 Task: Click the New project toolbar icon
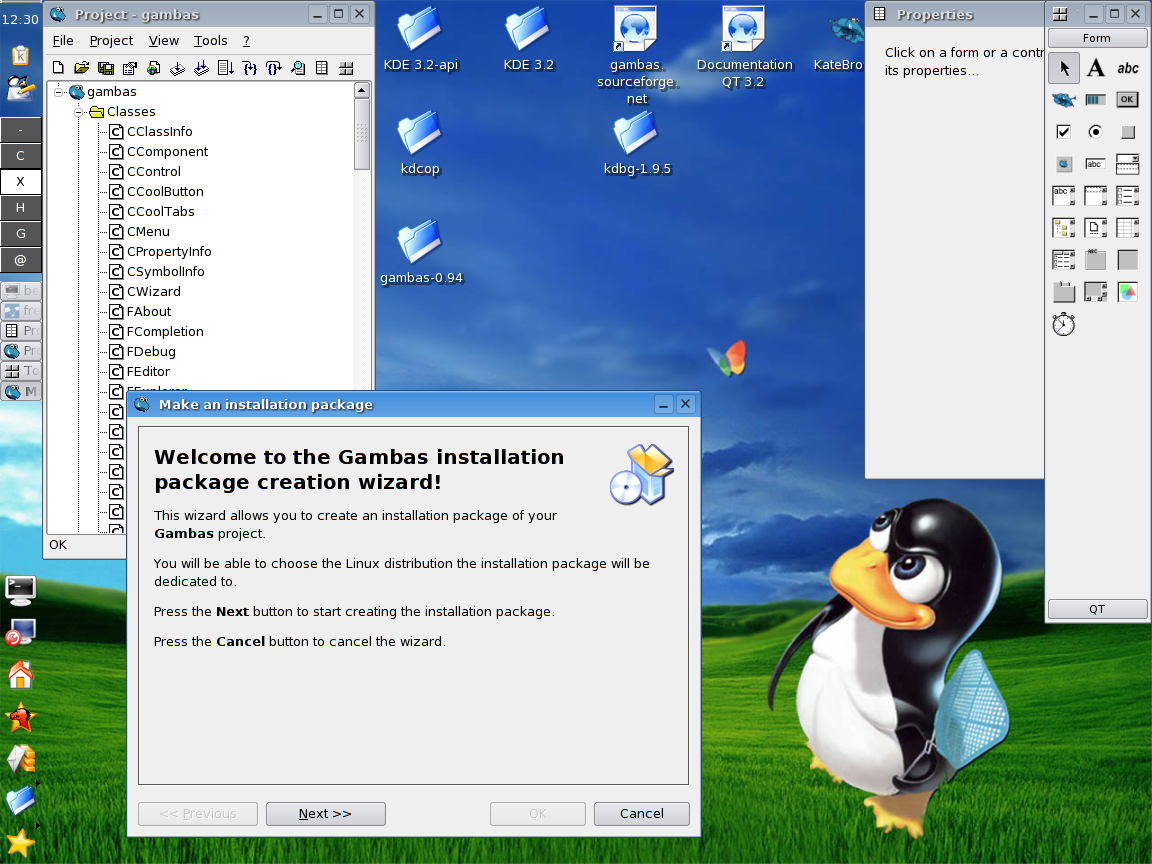coord(58,68)
